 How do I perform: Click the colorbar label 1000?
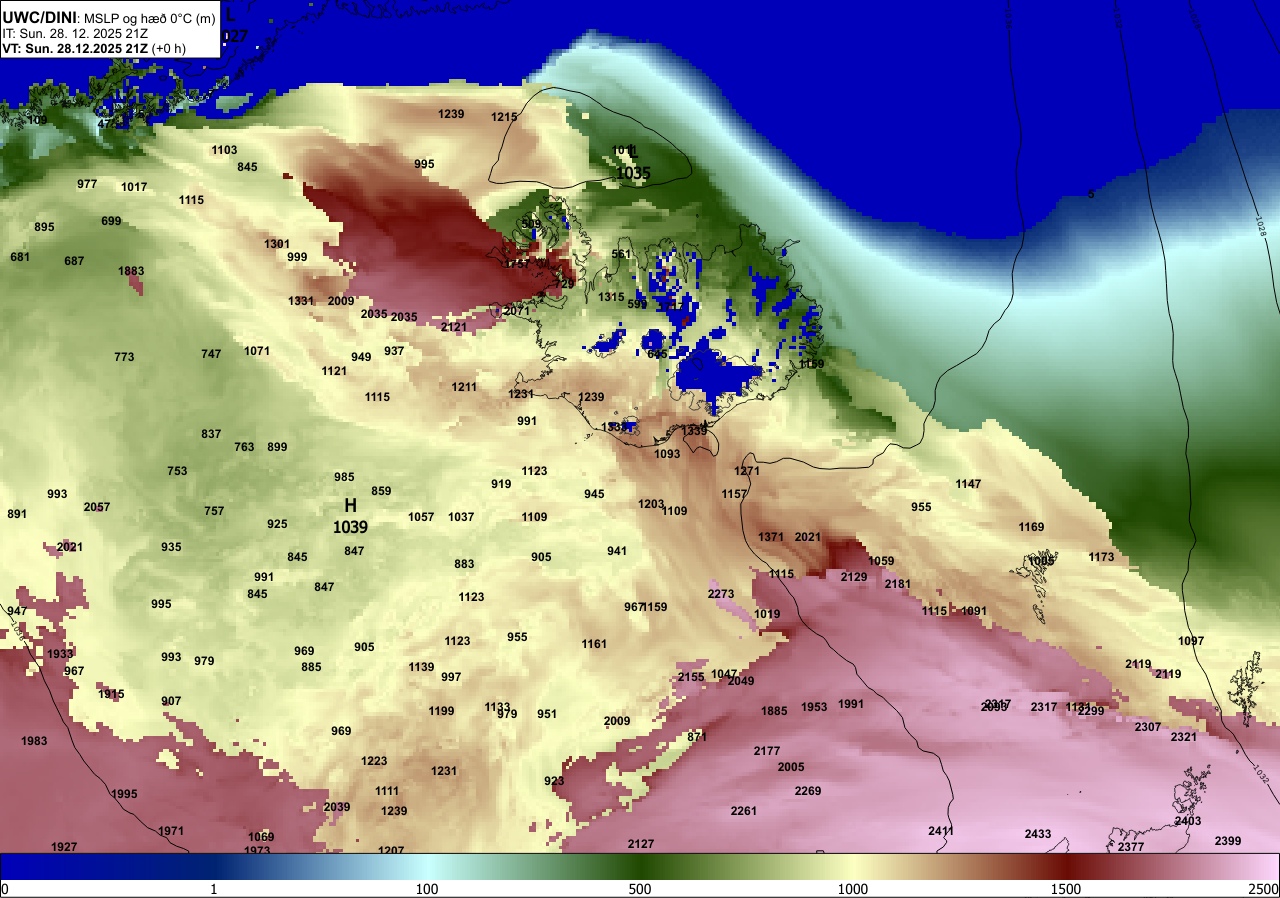click(x=853, y=889)
